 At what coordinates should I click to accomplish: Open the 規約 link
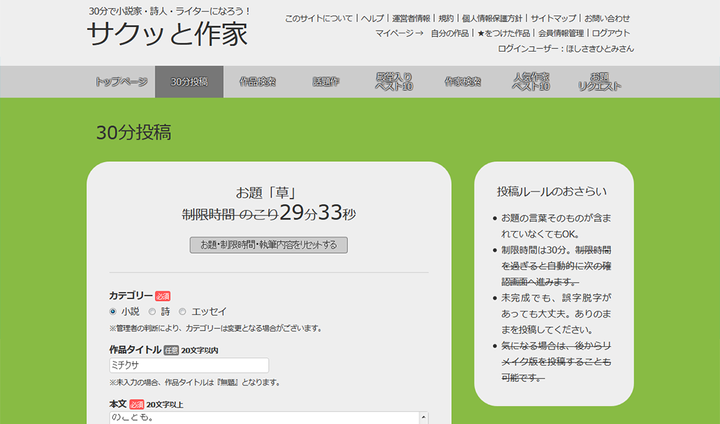[x=446, y=18]
